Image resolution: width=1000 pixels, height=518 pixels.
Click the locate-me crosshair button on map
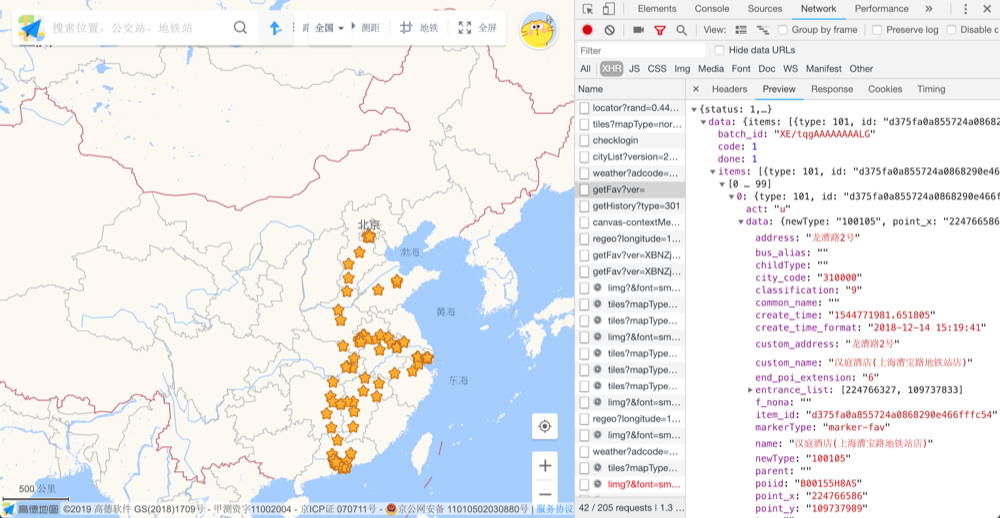(x=545, y=426)
